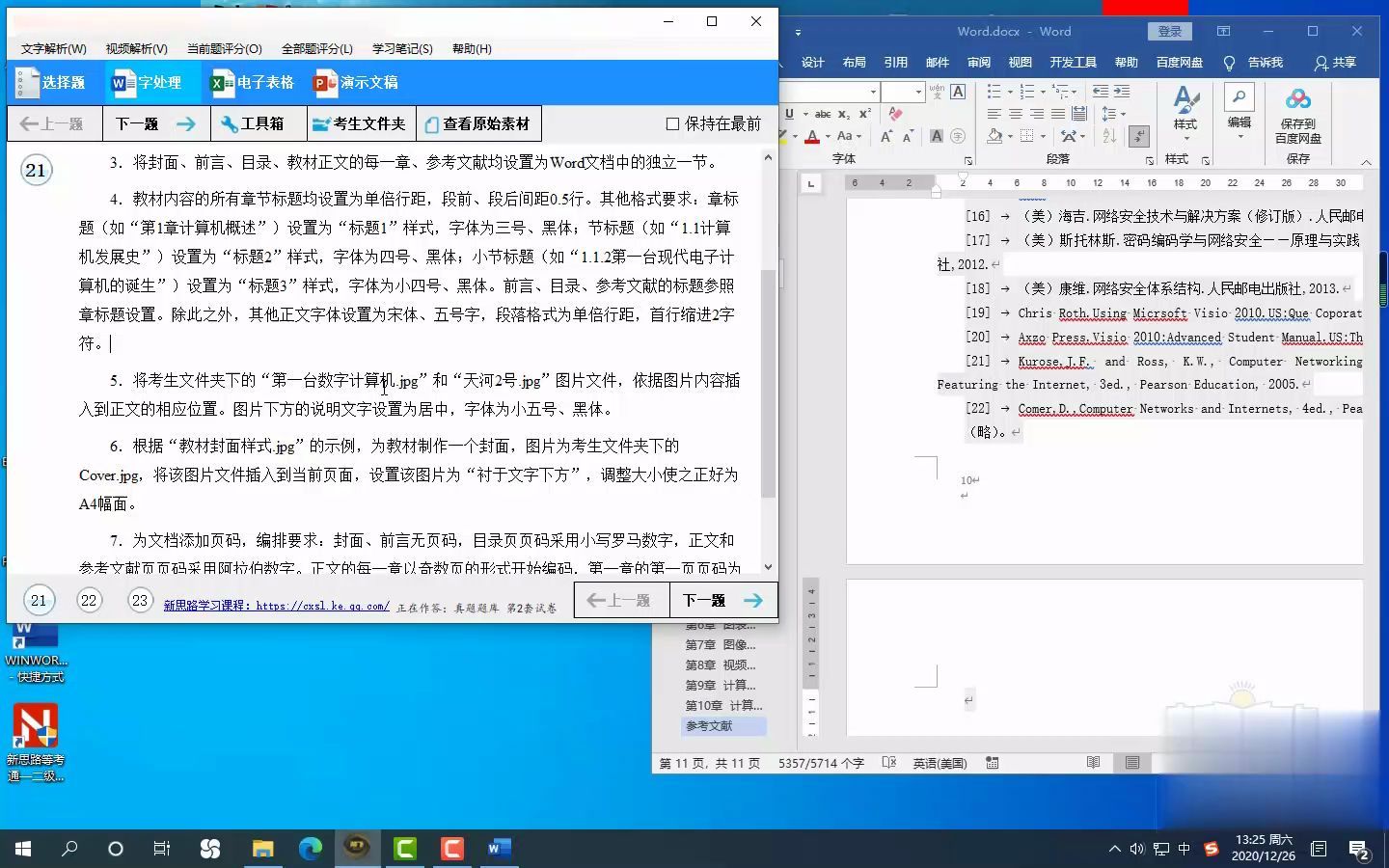Click the decrease indent icon

(1100, 92)
